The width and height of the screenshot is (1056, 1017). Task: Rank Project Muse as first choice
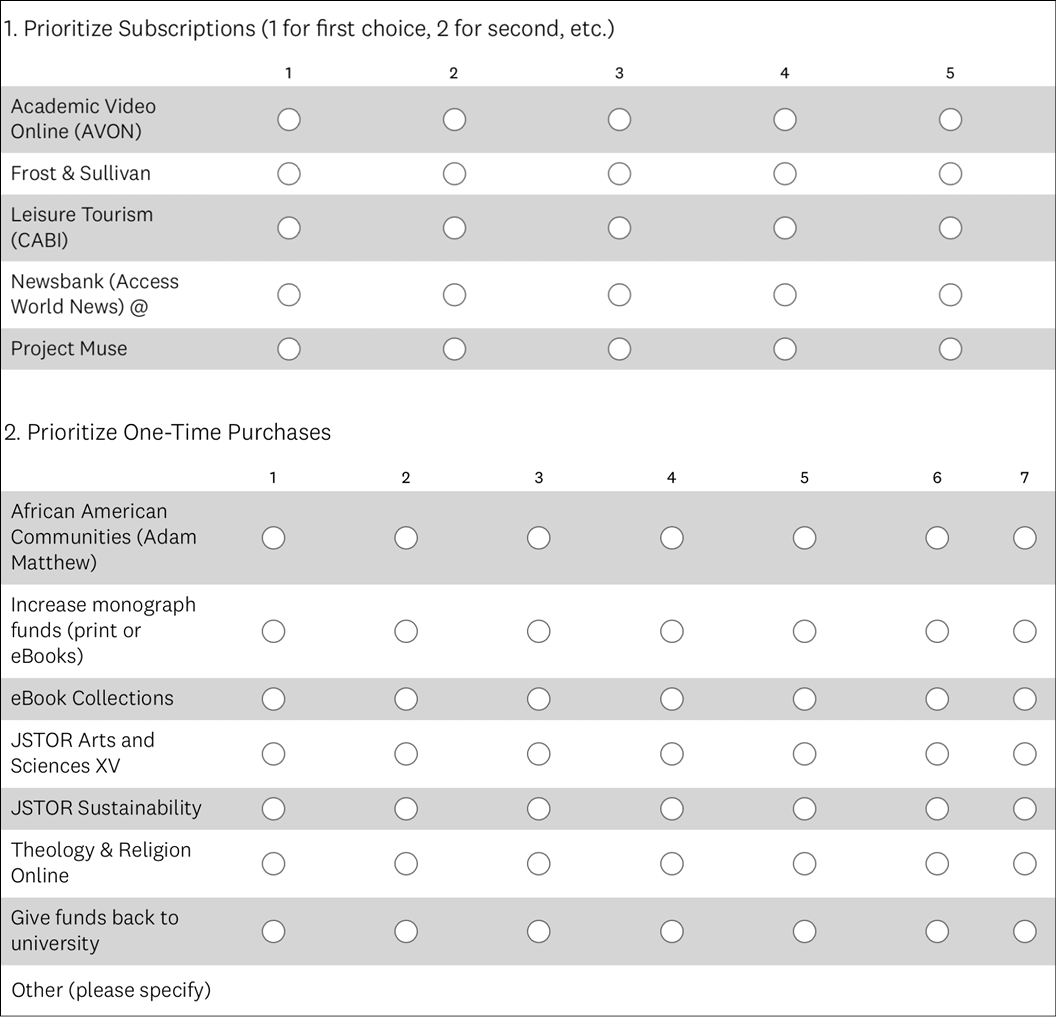288,349
